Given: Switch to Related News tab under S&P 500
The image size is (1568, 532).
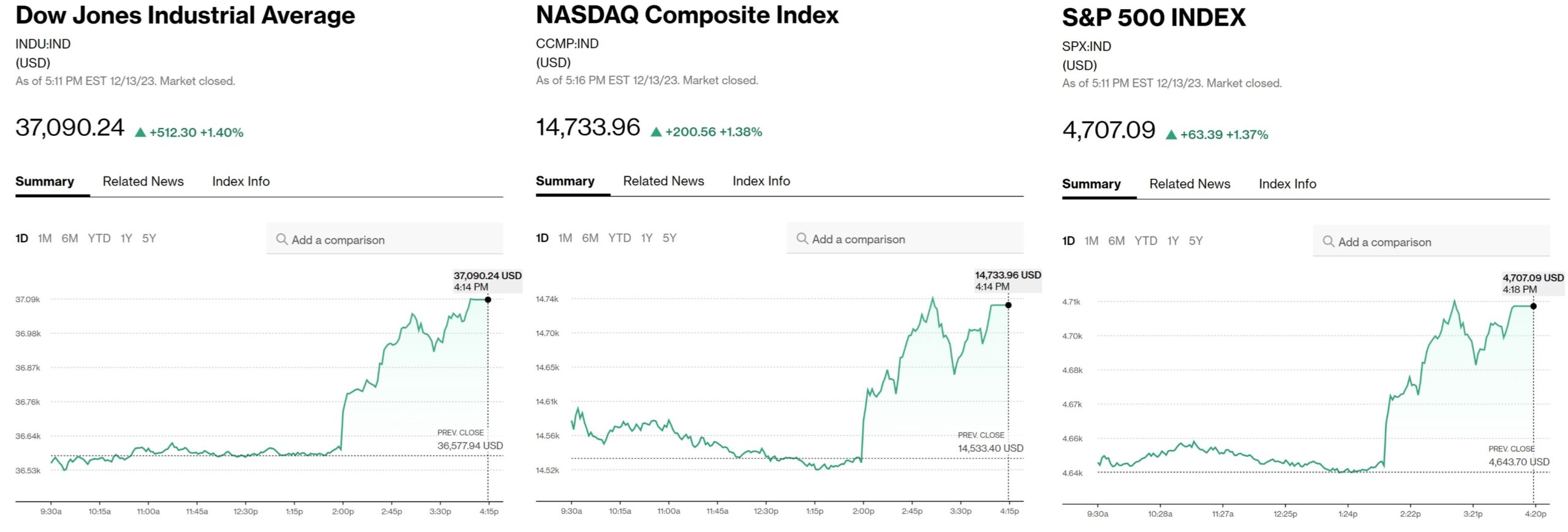Looking at the screenshot, I should (1189, 184).
